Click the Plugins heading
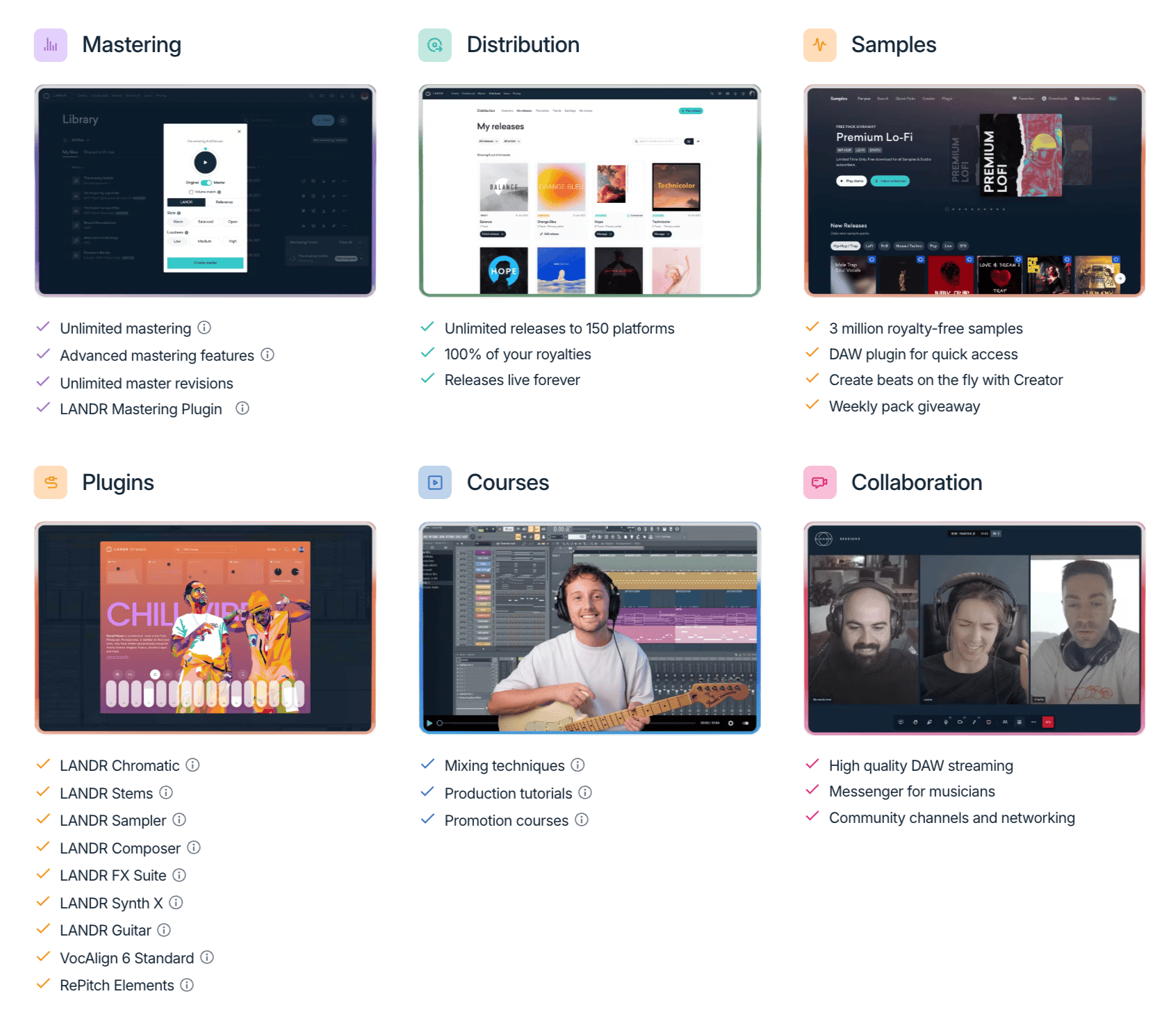The height and width of the screenshot is (1012, 1176). coord(118,482)
